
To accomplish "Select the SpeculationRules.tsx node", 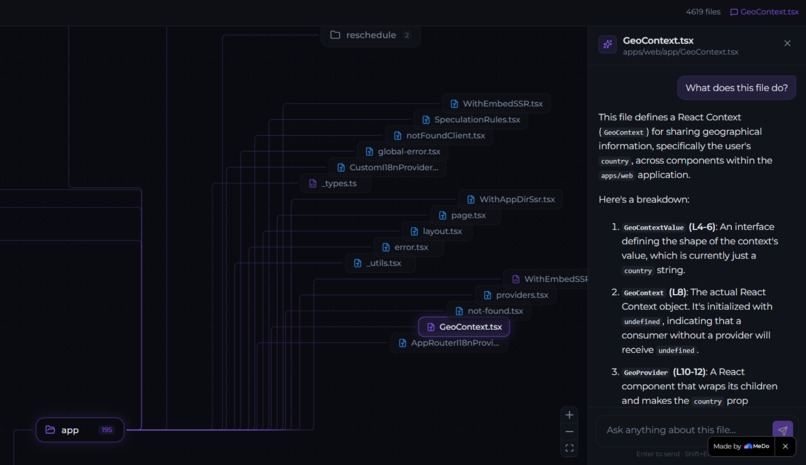I will tap(471, 120).
